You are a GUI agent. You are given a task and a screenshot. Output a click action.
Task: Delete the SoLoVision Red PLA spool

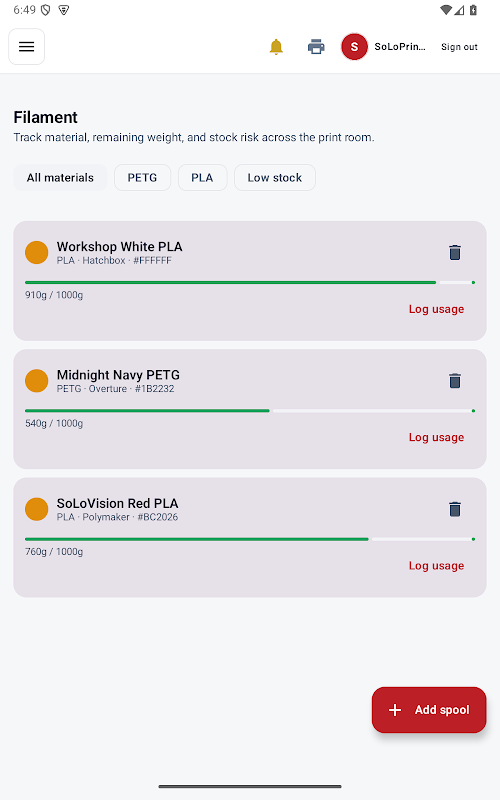455,509
